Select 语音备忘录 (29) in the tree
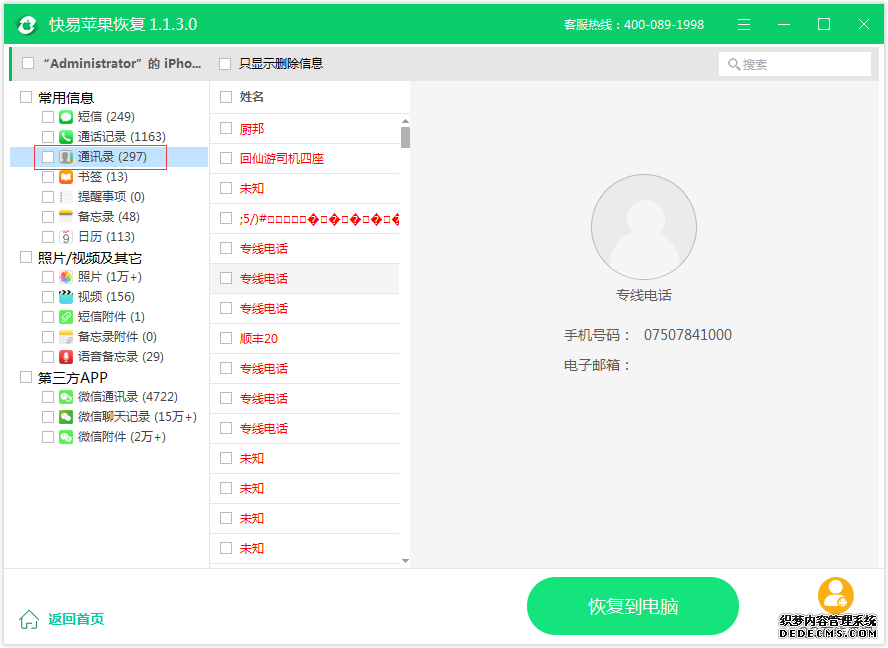888x648 pixels. (x=121, y=357)
